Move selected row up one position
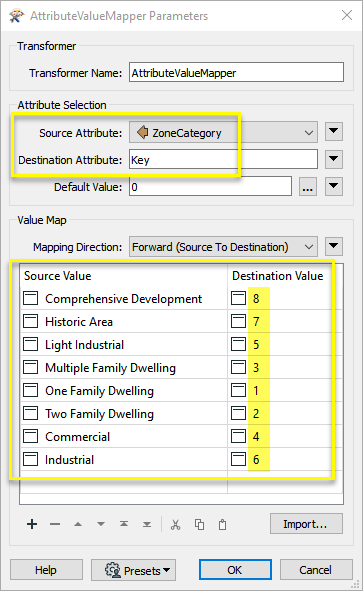The width and height of the screenshot is (363, 591). [78, 524]
